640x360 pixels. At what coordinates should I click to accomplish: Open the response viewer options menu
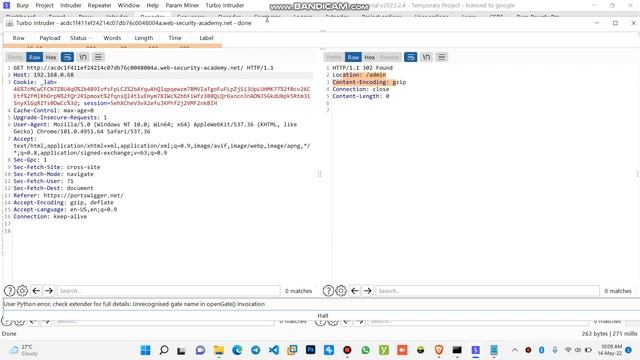(x=441, y=57)
